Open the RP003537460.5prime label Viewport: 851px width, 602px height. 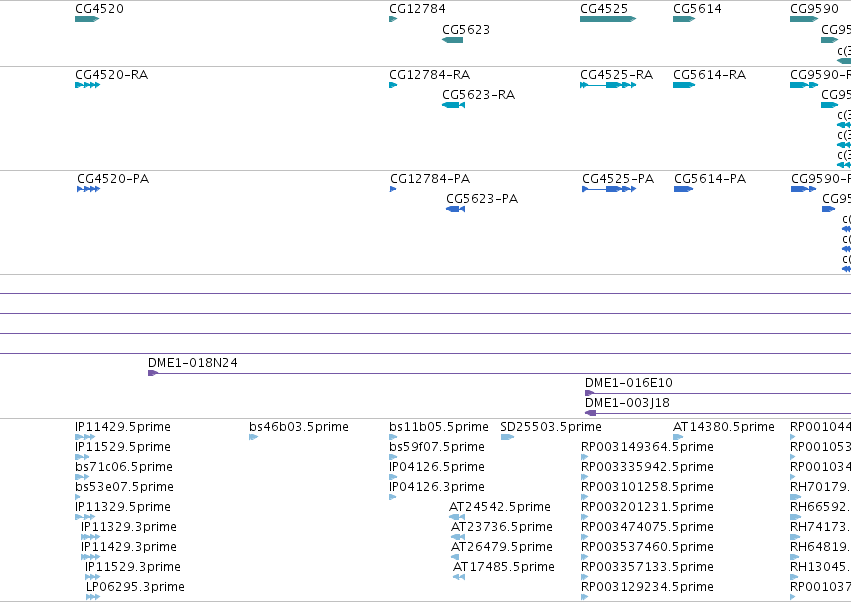coord(647,547)
